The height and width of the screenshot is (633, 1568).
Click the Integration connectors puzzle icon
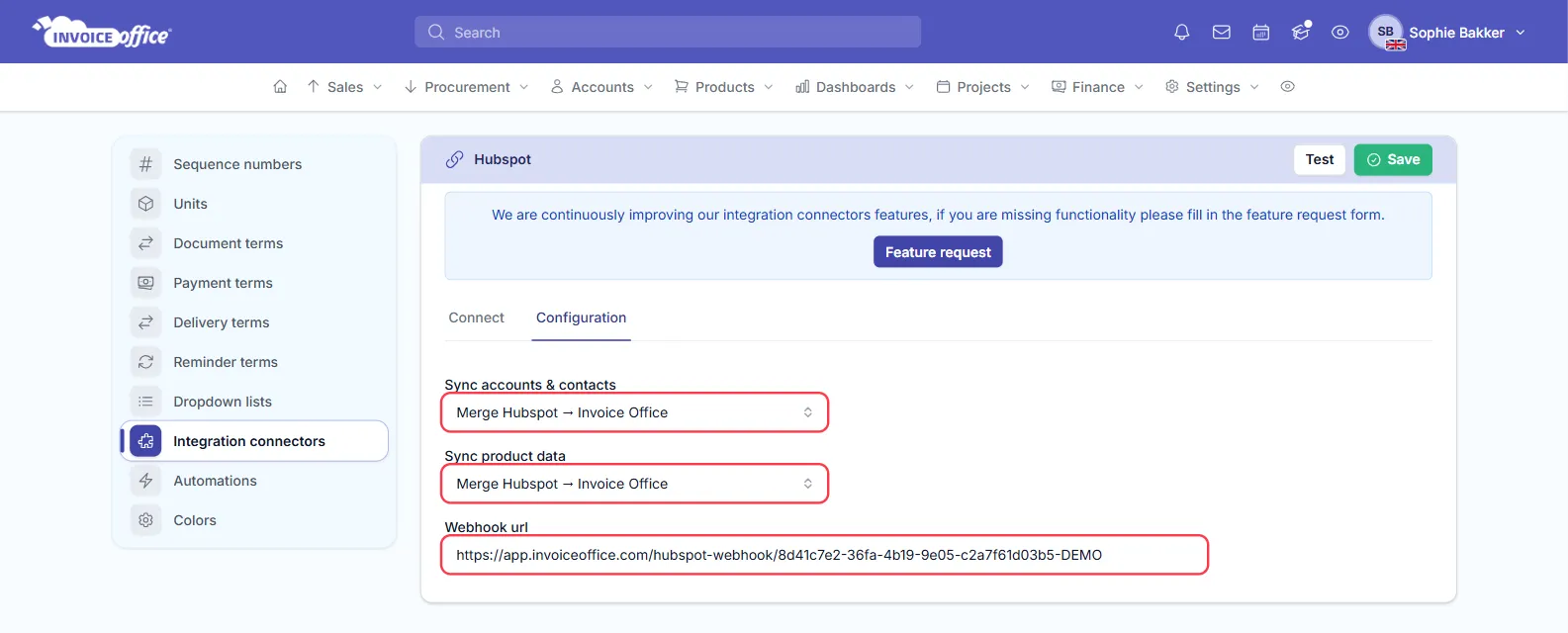tap(145, 441)
